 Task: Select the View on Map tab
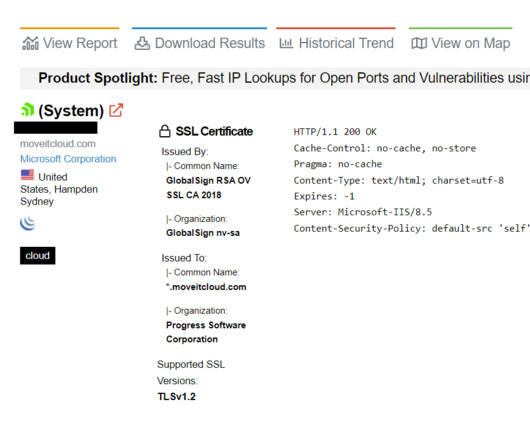(x=460, y=43)
